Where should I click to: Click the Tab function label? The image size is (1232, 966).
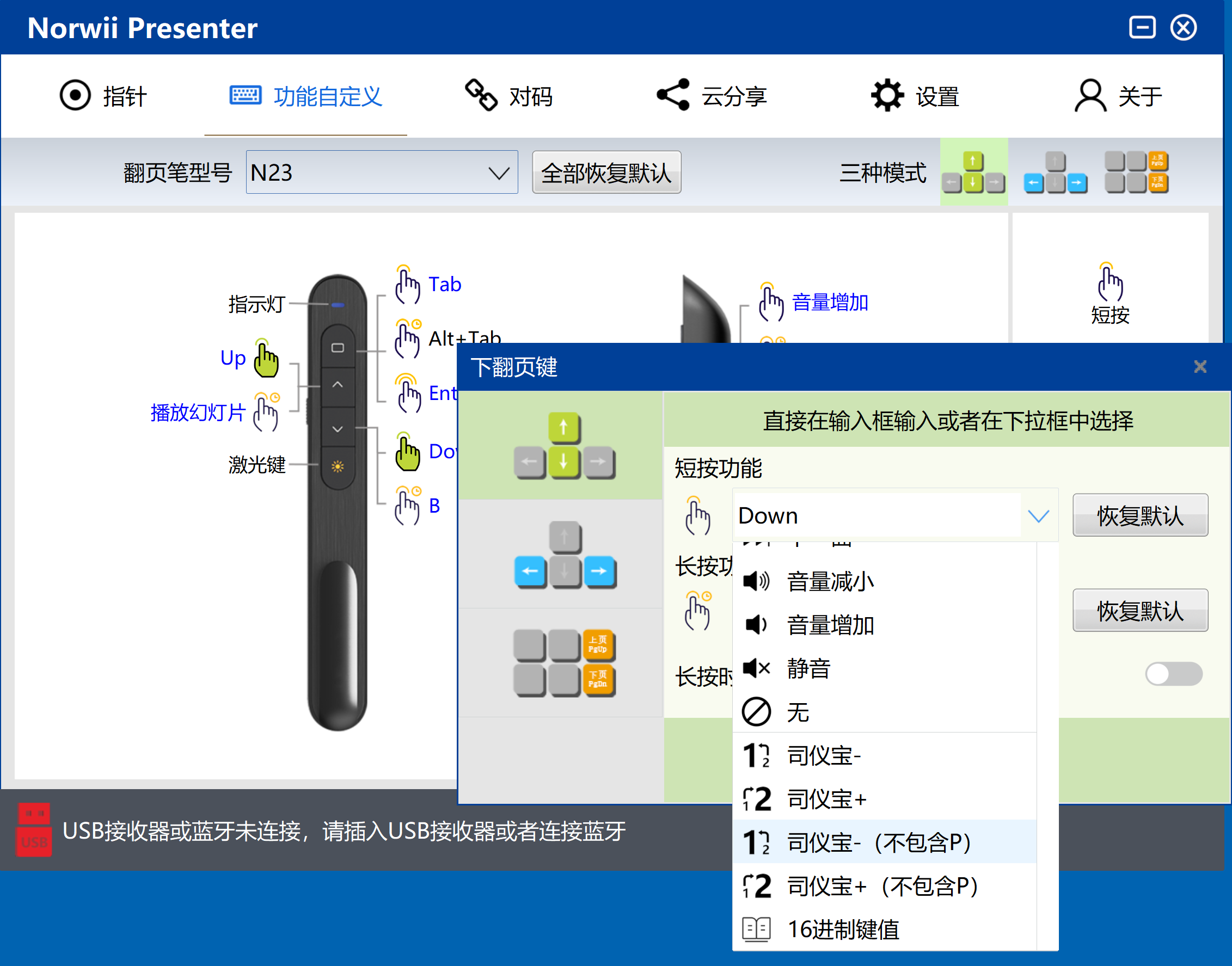click(445, 285)
